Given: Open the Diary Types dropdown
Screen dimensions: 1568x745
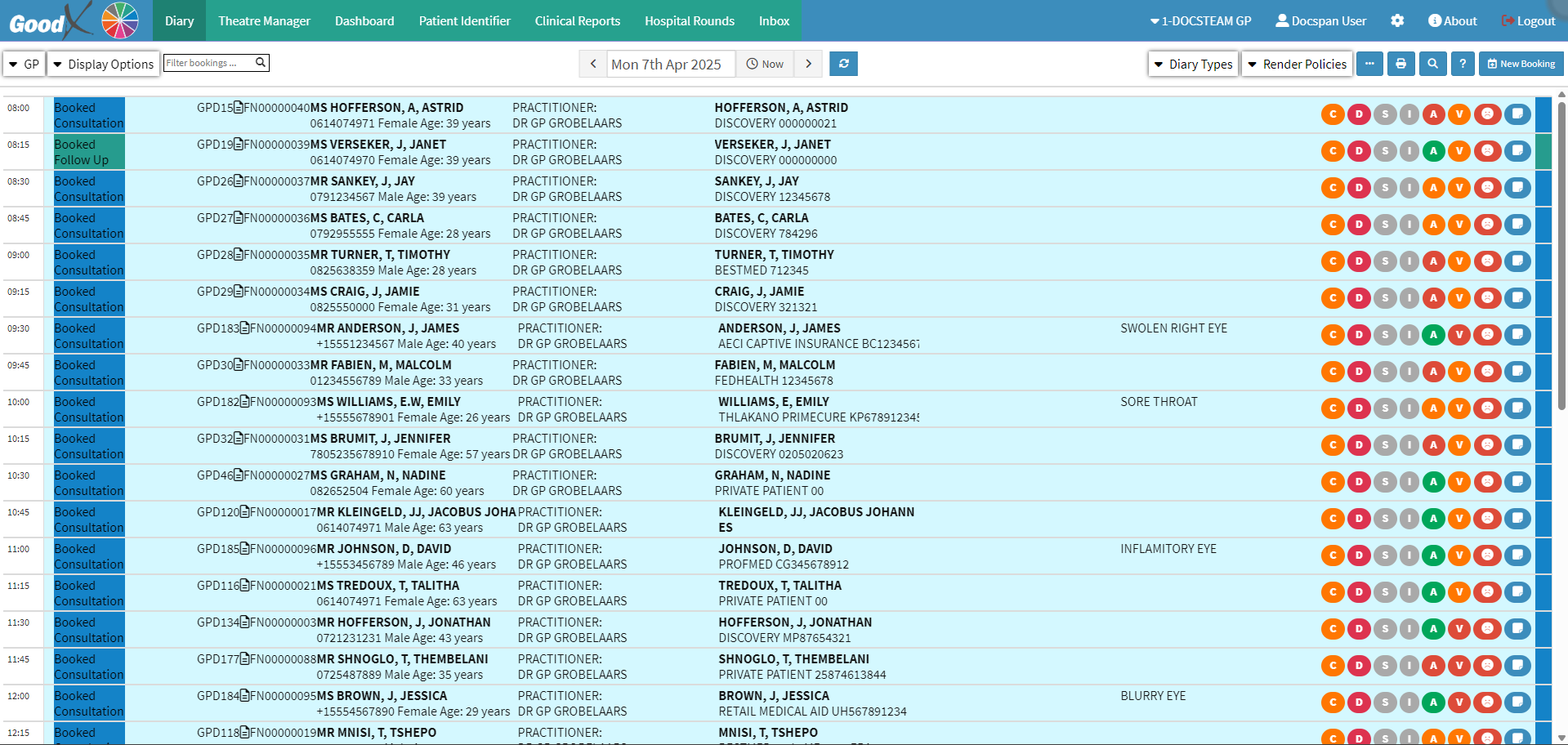Looking at the screenshot, I should [1193, 64].
